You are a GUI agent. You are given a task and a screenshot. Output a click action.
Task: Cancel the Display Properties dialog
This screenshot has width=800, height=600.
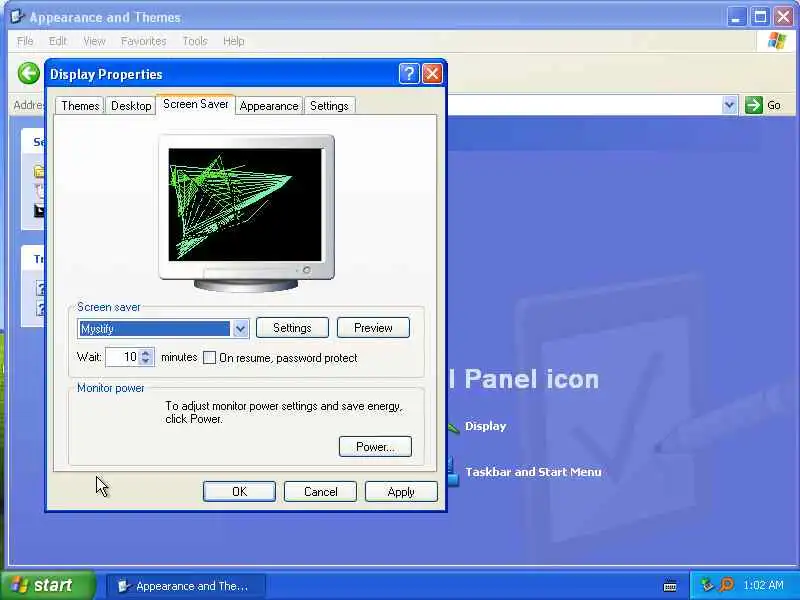320,491
